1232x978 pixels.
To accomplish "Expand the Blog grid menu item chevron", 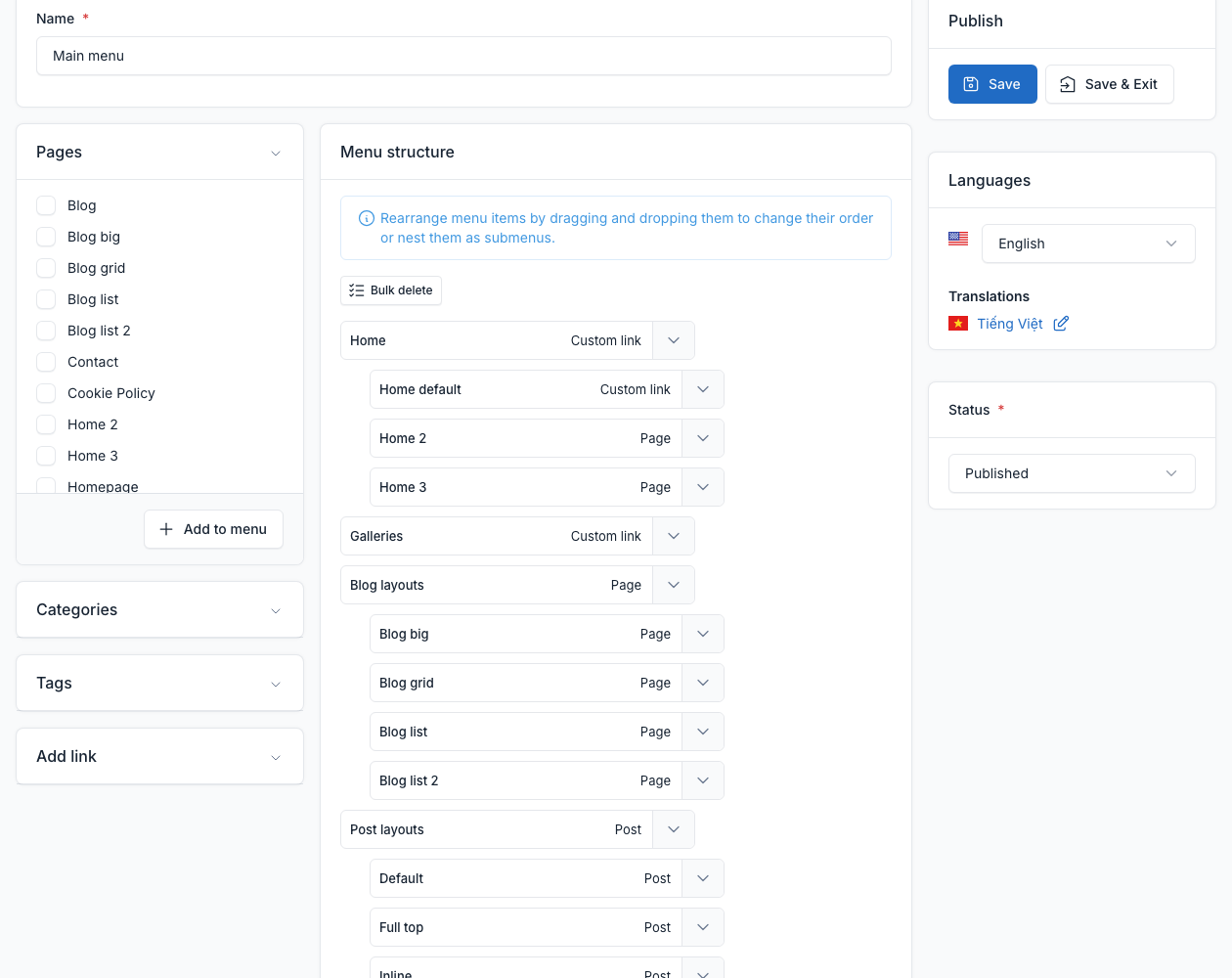I will pyautogui.click(x=703, y=683).
